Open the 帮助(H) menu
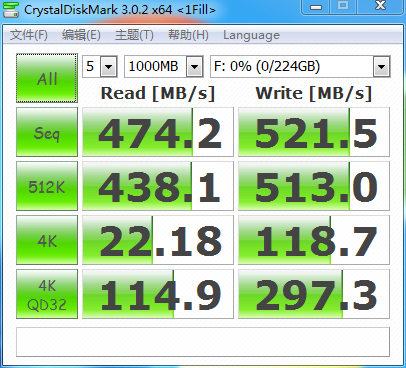406x368 pixels. point(188,35)
